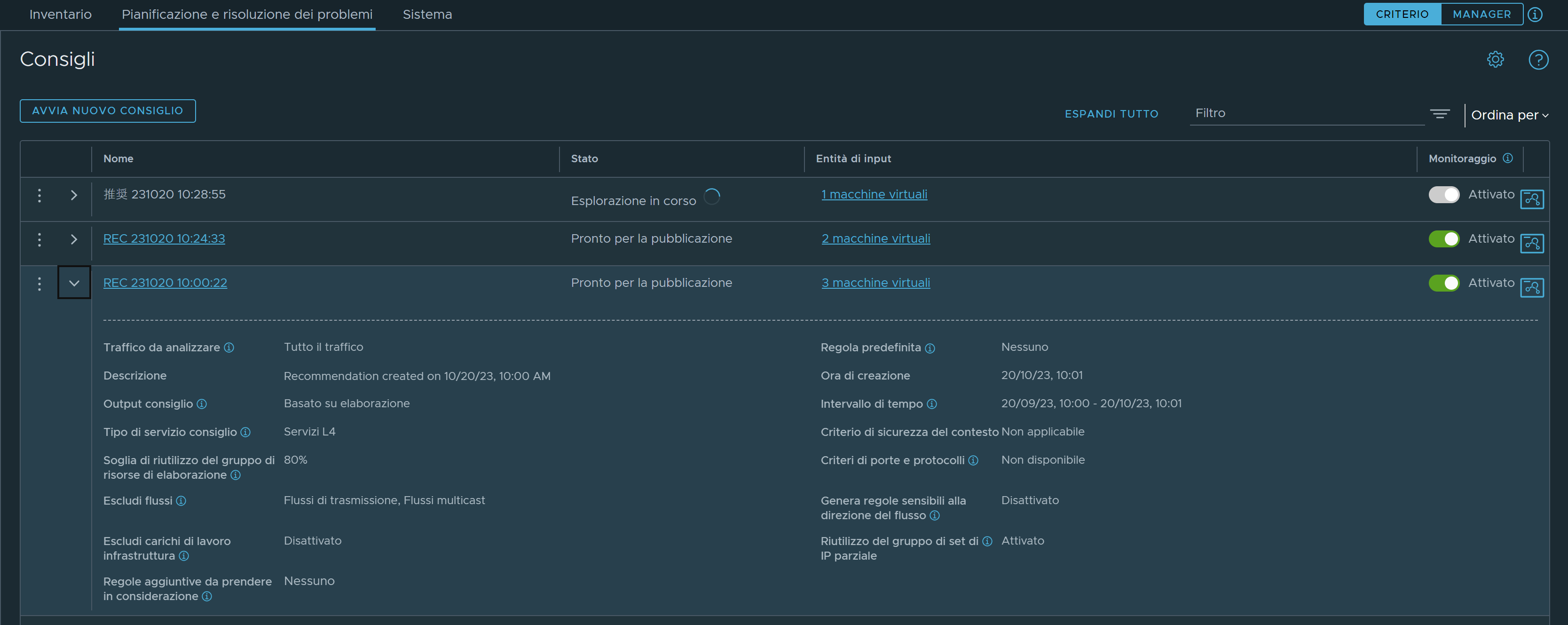Click the time range 20/09/23, 10:00 - 20/10/23, 10:01
Viewport: 1568px width, 625px height.
(1091, 403)
